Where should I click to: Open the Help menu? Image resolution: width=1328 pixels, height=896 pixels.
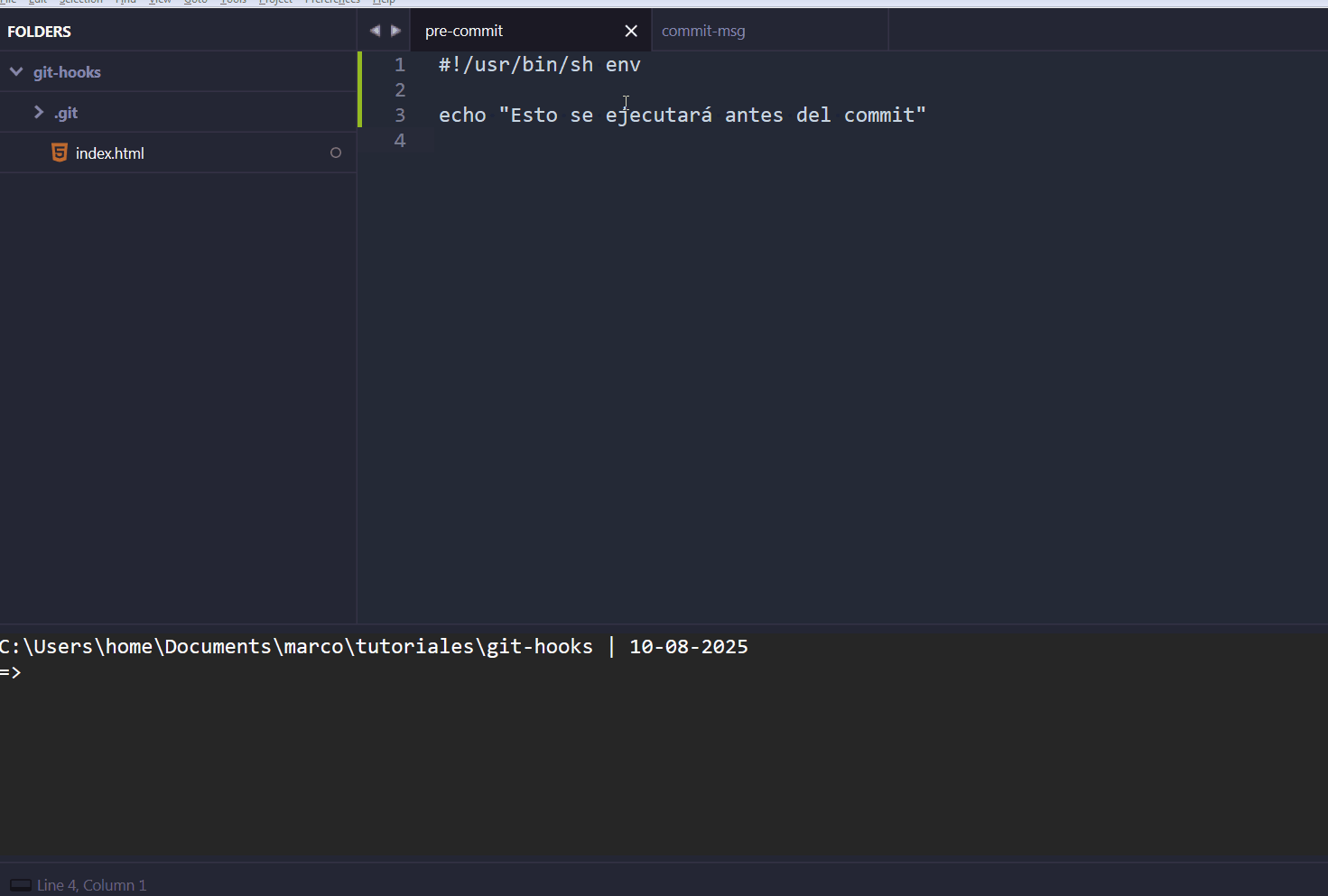pyautogui.click(x=384, y=2)
